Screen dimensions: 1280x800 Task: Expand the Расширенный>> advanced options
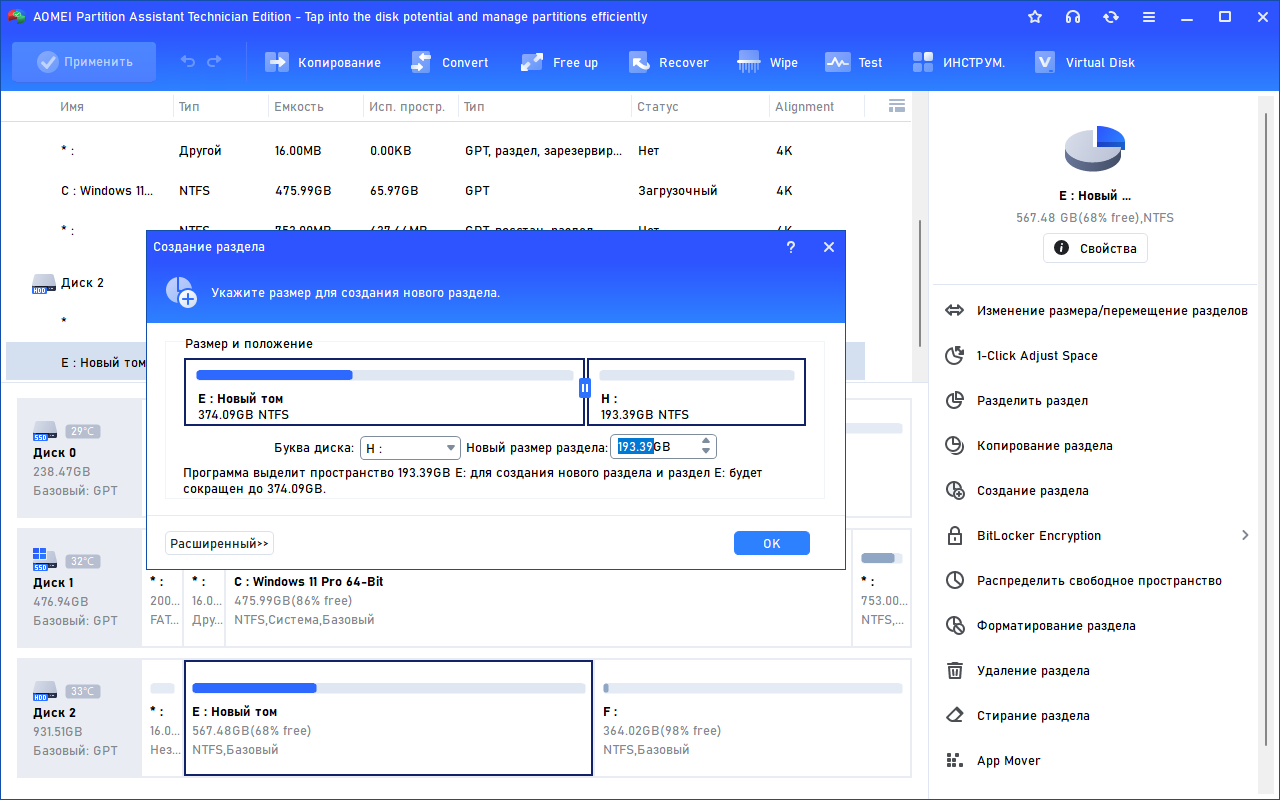[x=219, y=543]
